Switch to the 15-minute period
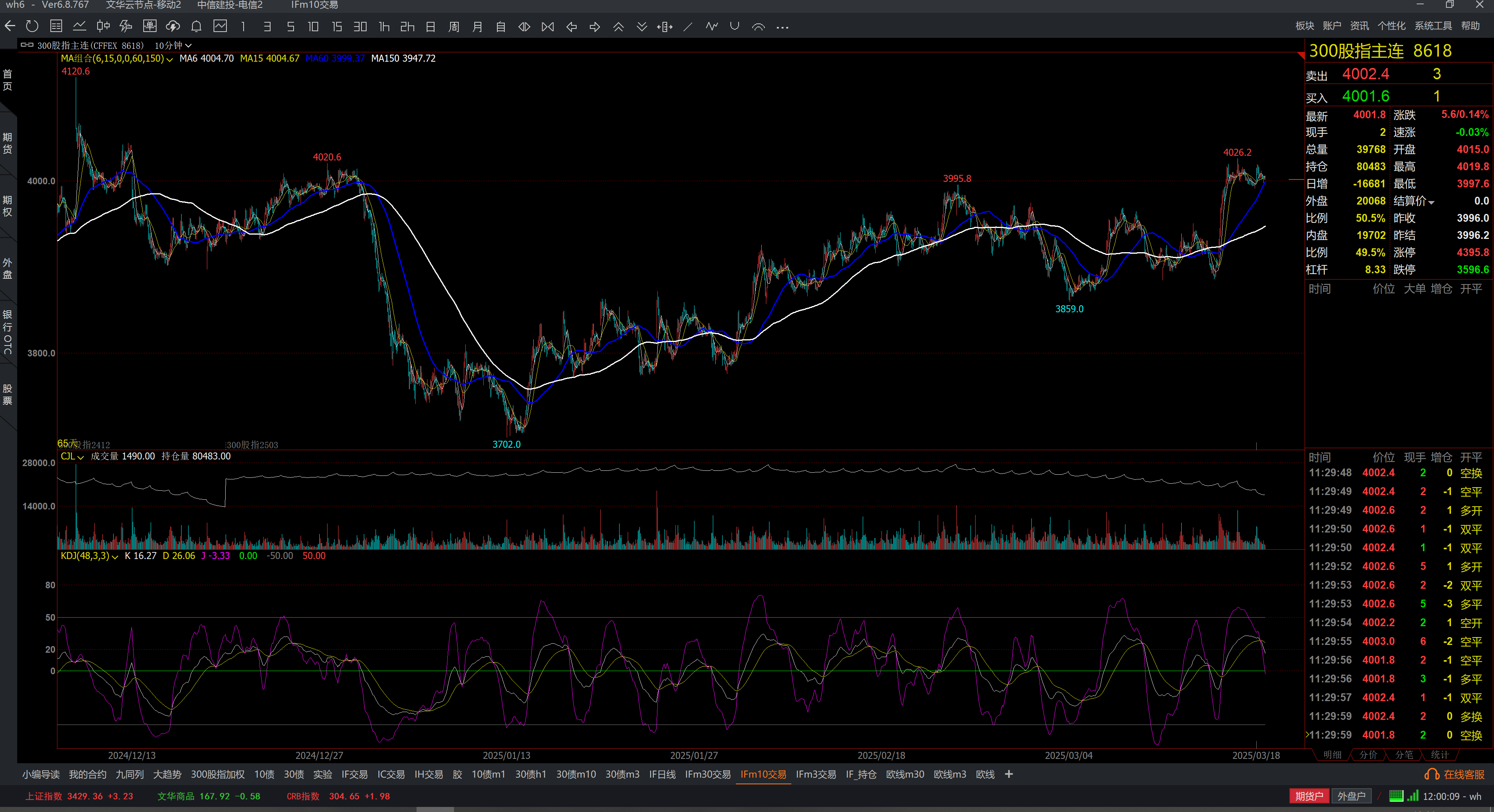 (337, 26)
